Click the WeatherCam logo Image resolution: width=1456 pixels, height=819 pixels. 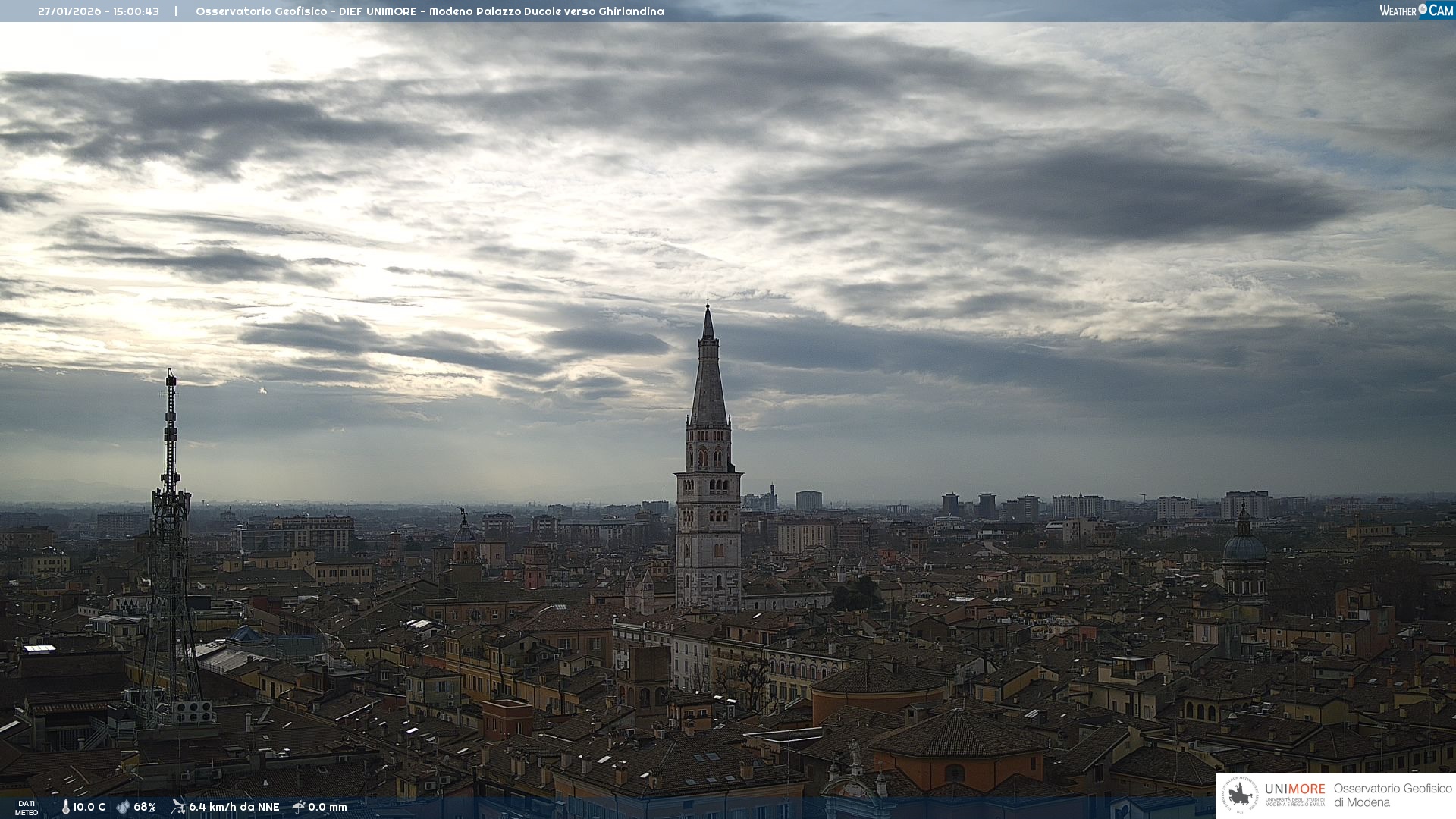(1416, 11)
